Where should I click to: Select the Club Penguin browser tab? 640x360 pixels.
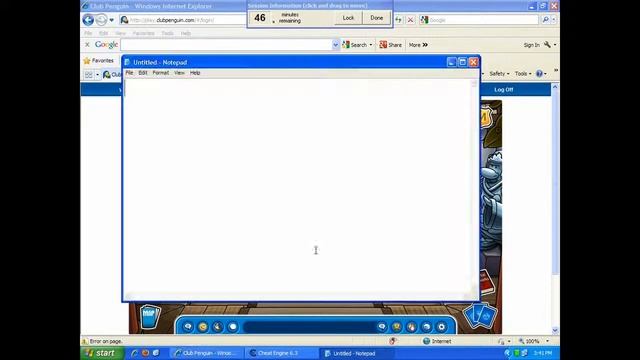(x=112, y=75)
